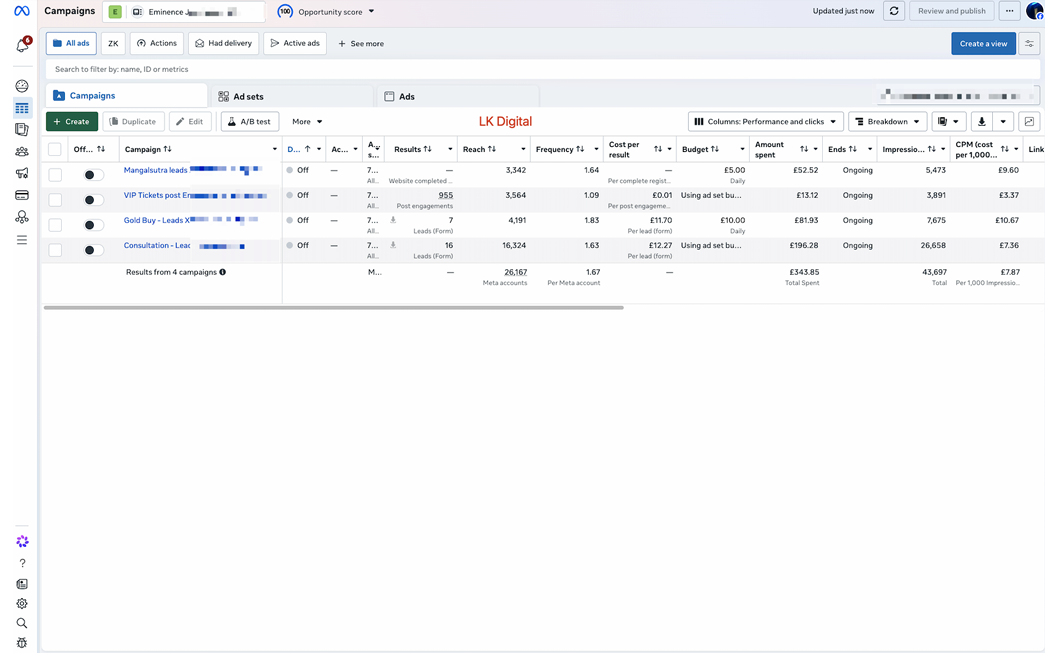Open the Settings gear icon

[x=22, y=604]
